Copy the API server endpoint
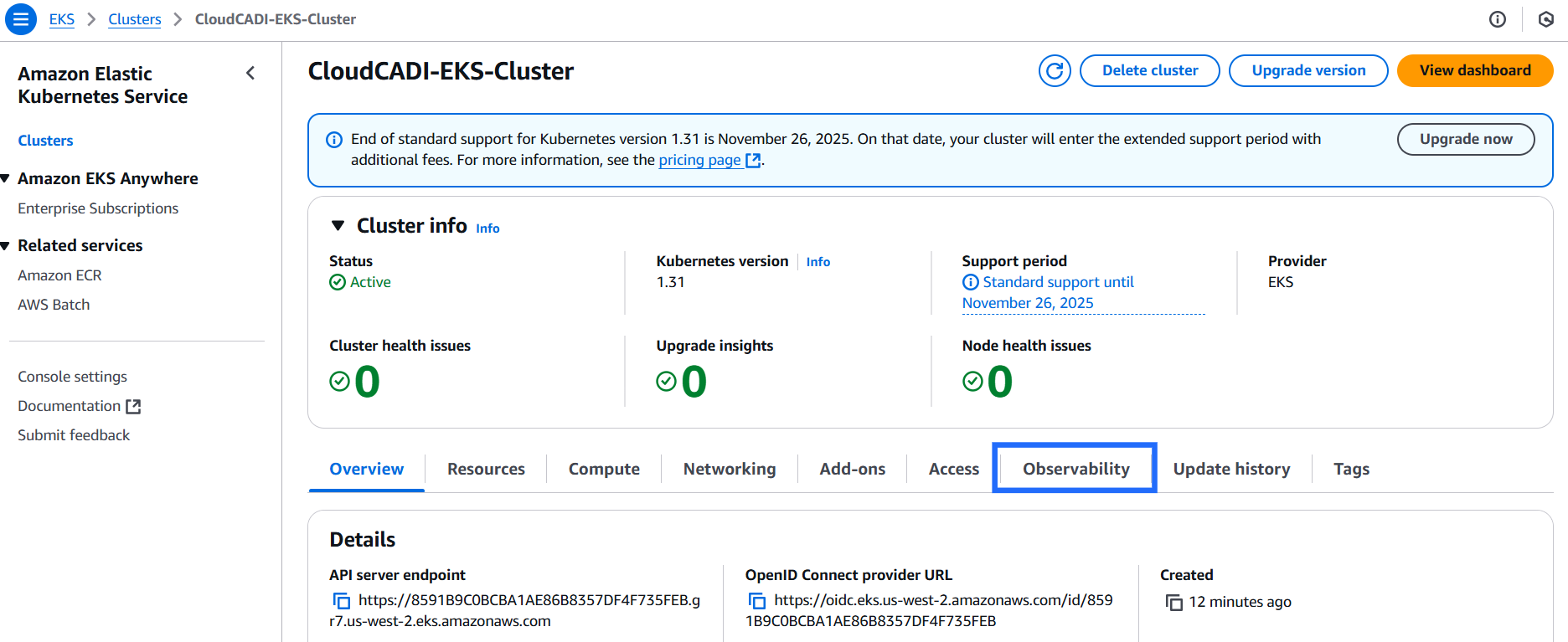The width and height of the screenshot is (1568, 642). point(341,601)
